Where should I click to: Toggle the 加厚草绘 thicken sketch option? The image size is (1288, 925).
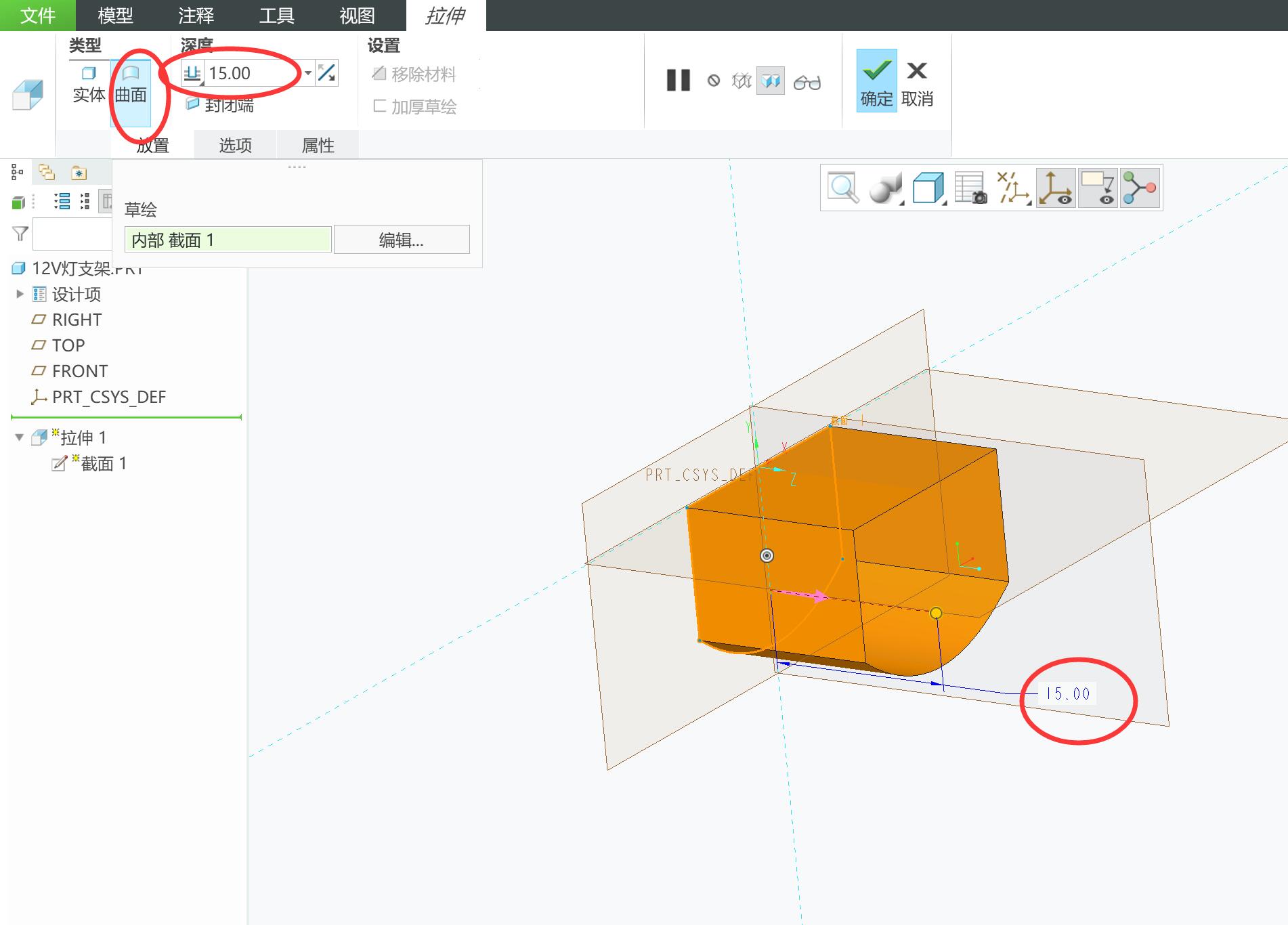point(414,106)
